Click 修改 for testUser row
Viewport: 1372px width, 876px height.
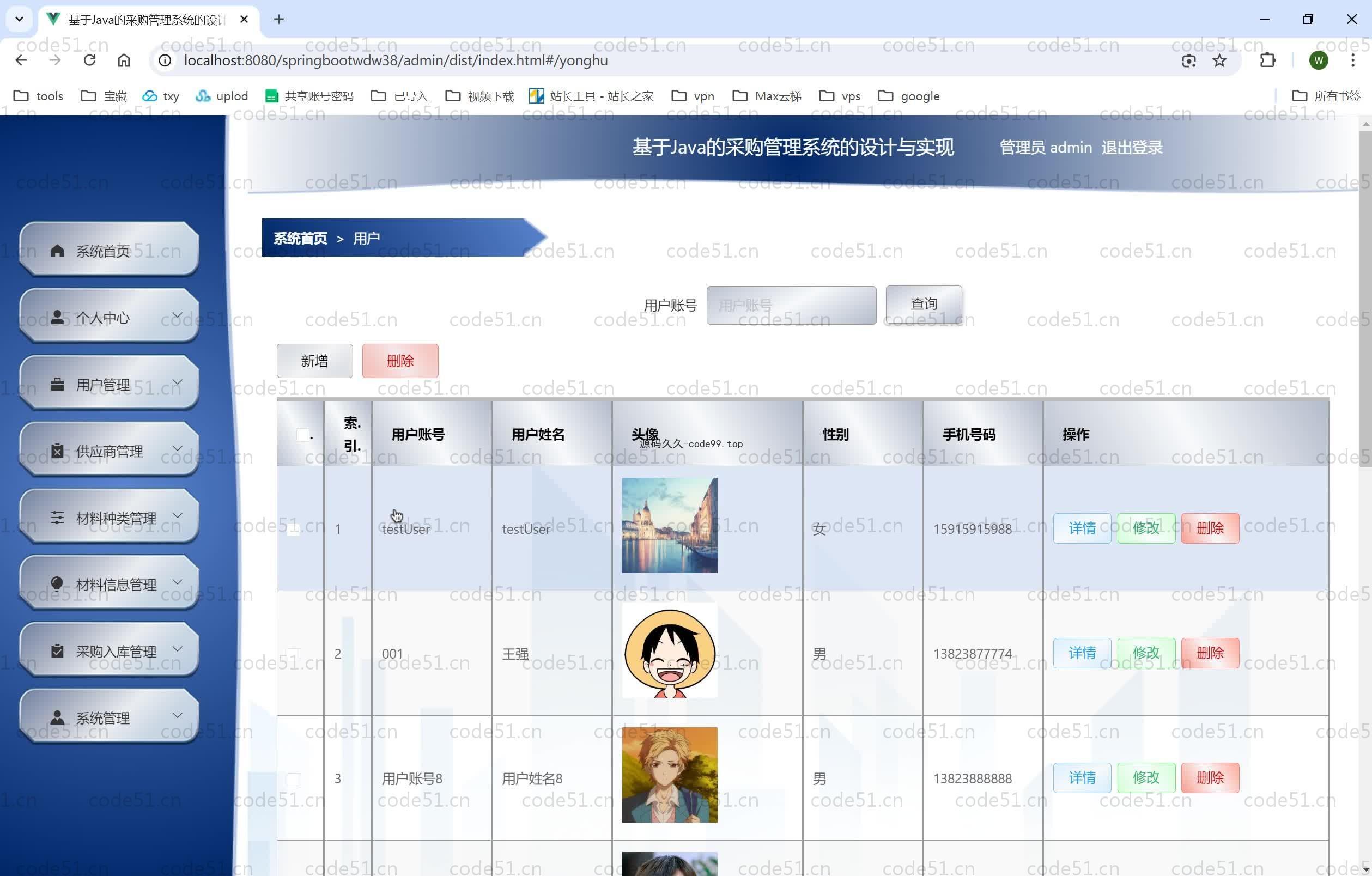pos(1146,528)
